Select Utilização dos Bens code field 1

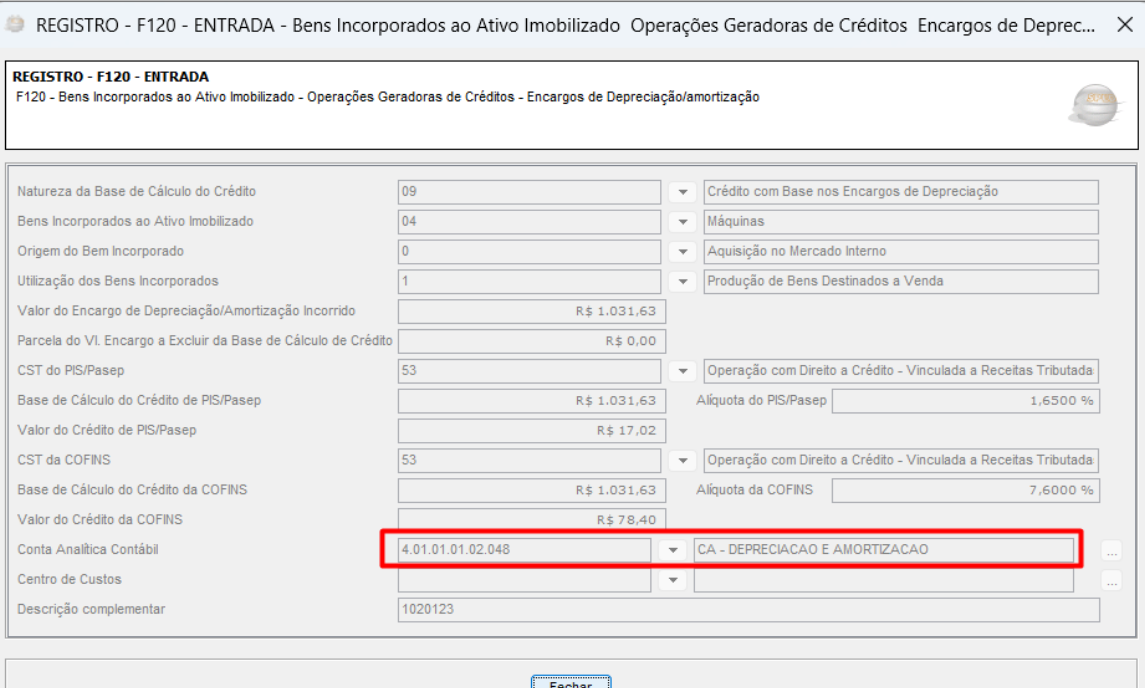pos(529,282)
